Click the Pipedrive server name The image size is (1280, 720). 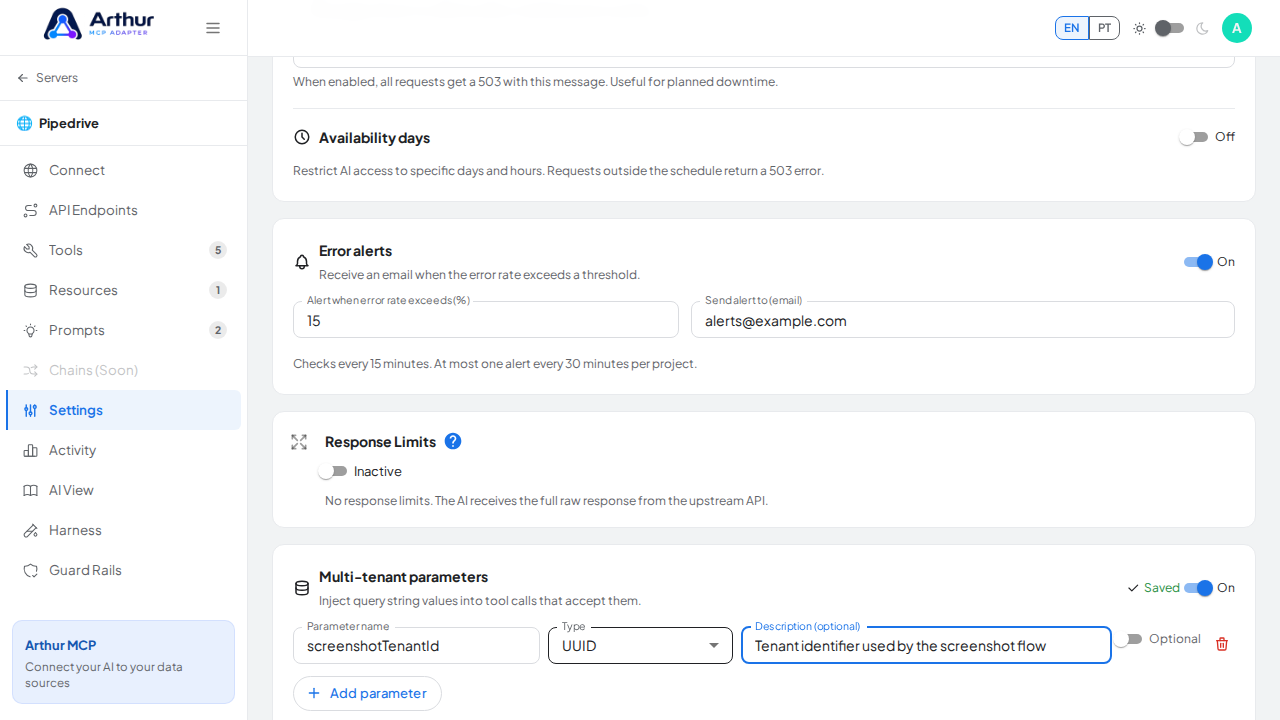(69, 123)
